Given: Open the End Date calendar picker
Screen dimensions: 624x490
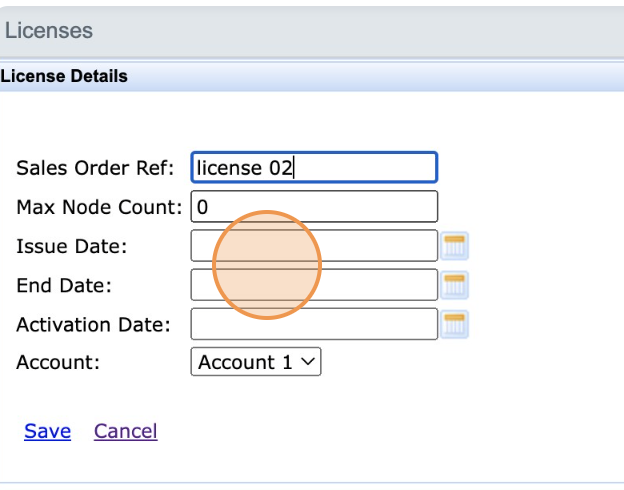Looking at the screenshot, I should coord(456,285).
